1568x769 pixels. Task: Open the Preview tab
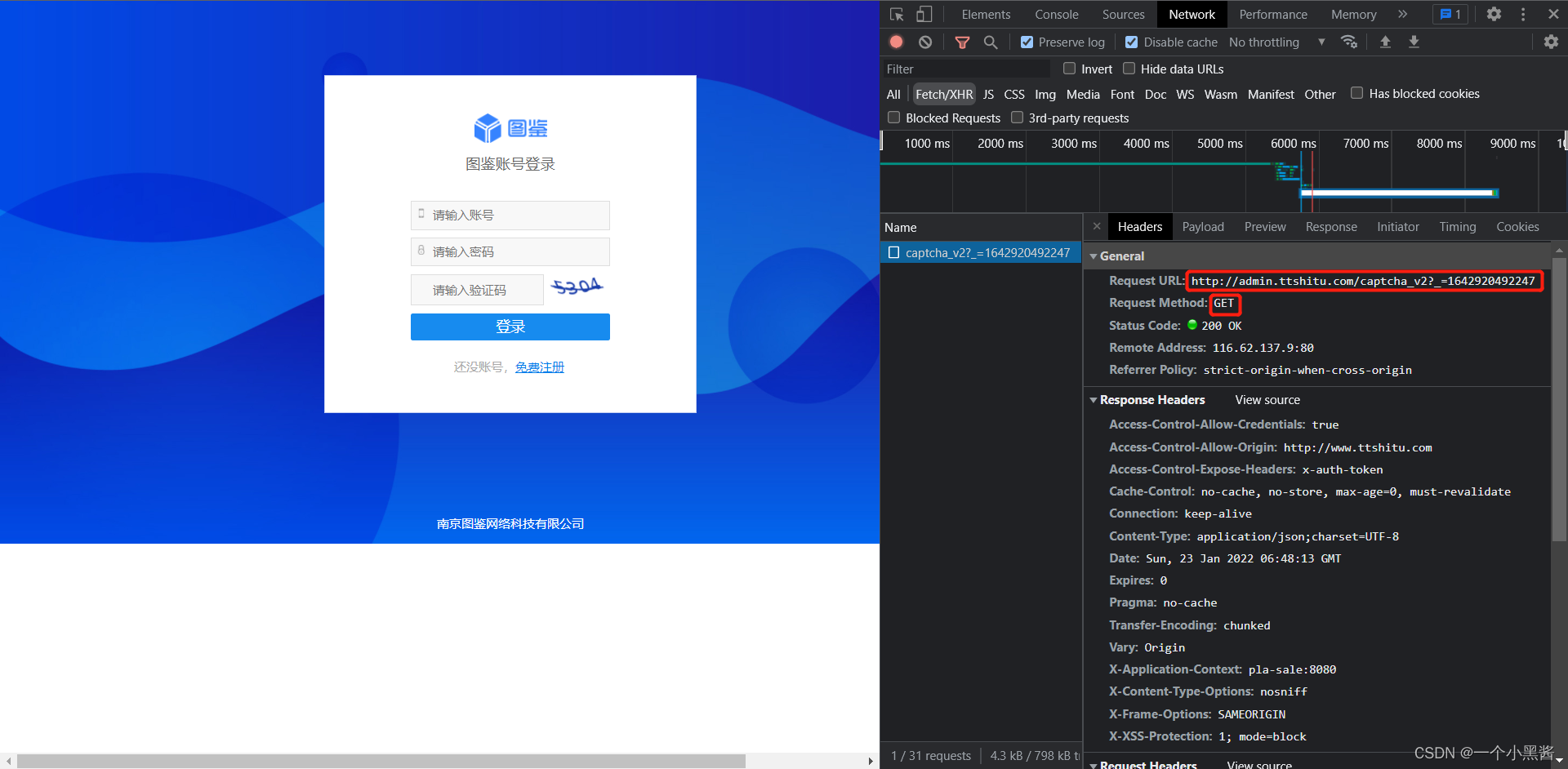click(x=1264, y=226)
